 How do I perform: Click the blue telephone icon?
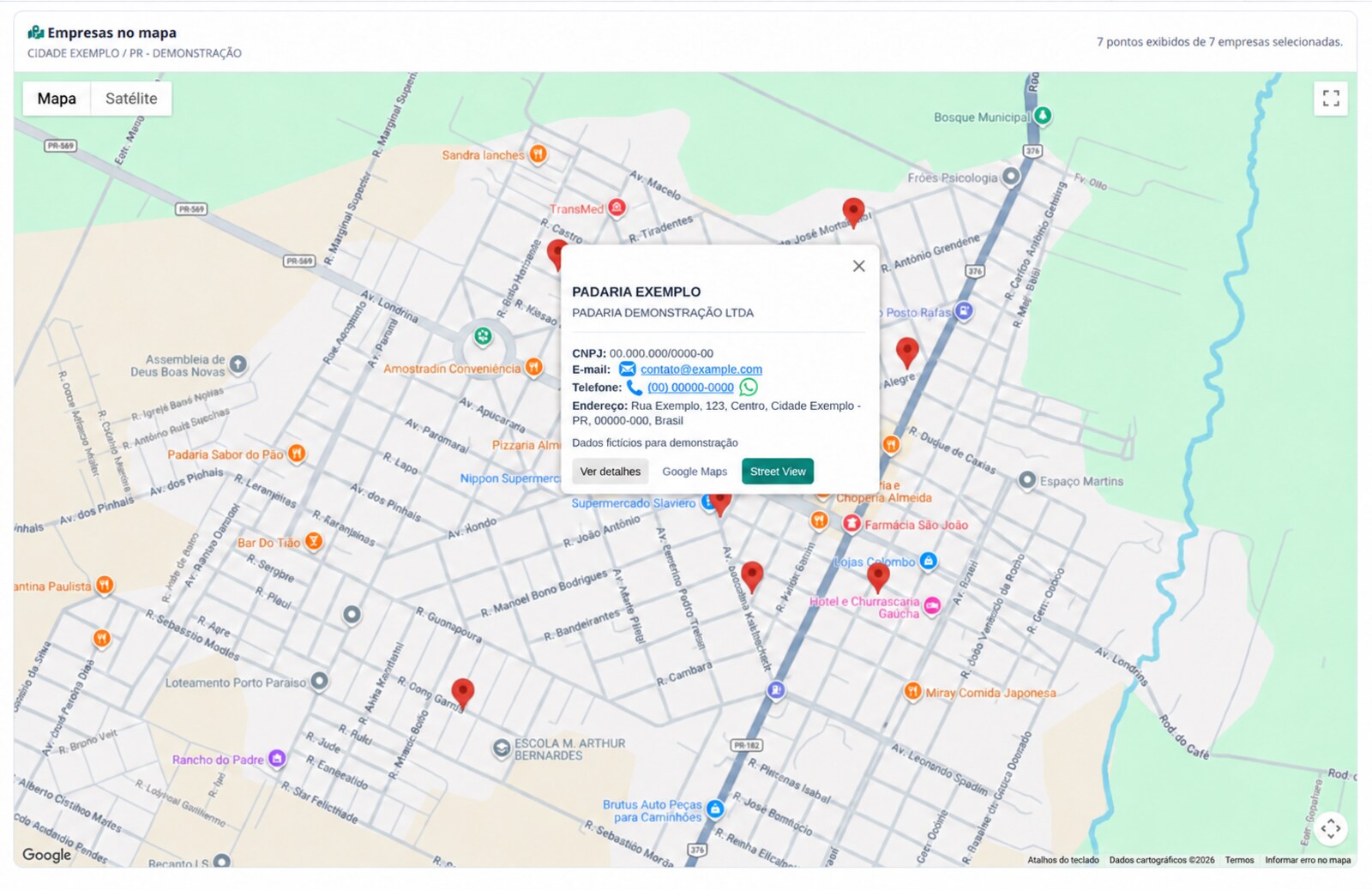tap(635, 388)
